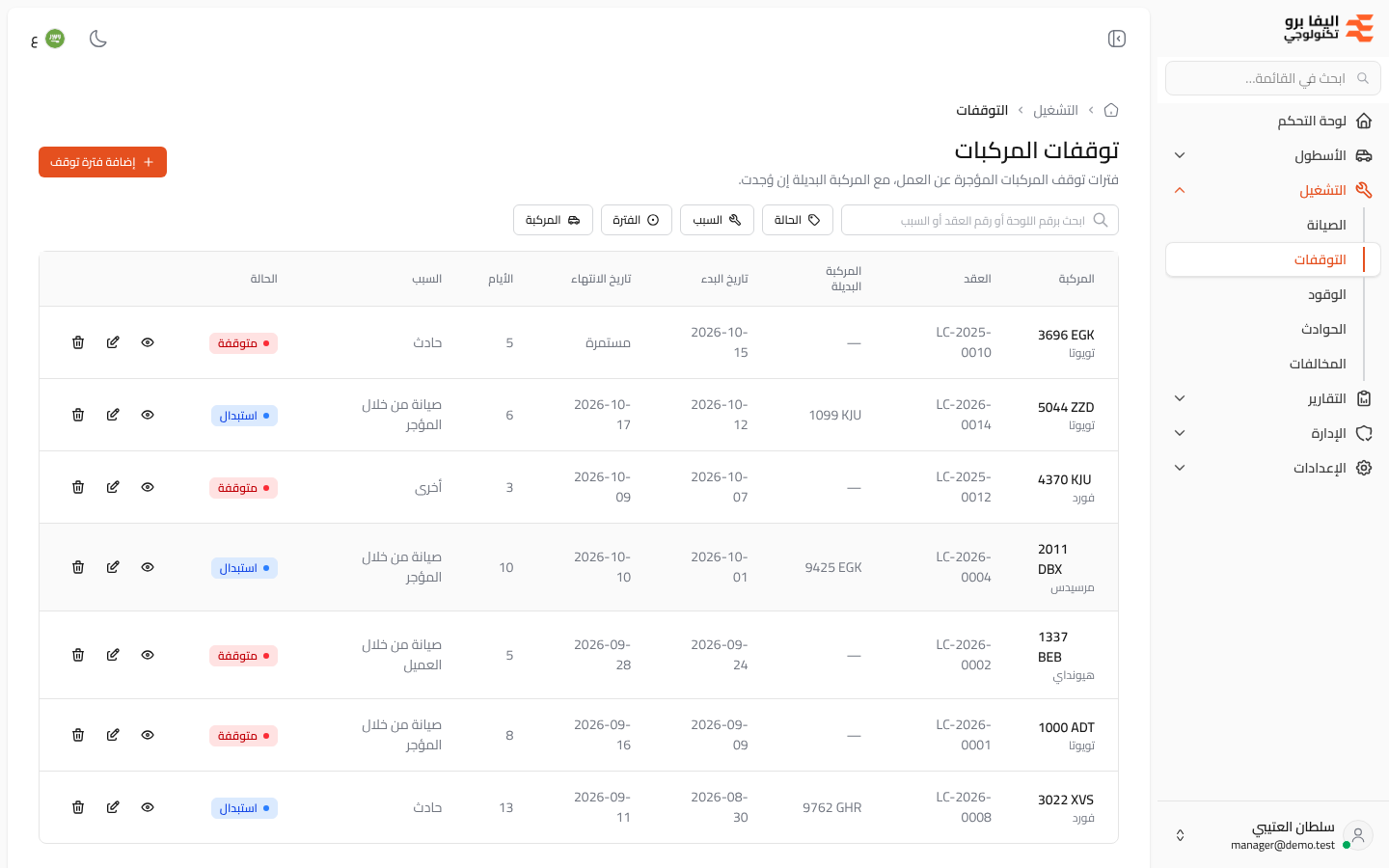Click the home breadcrumb icon

pyautogui.click(x=1111, y=110)
